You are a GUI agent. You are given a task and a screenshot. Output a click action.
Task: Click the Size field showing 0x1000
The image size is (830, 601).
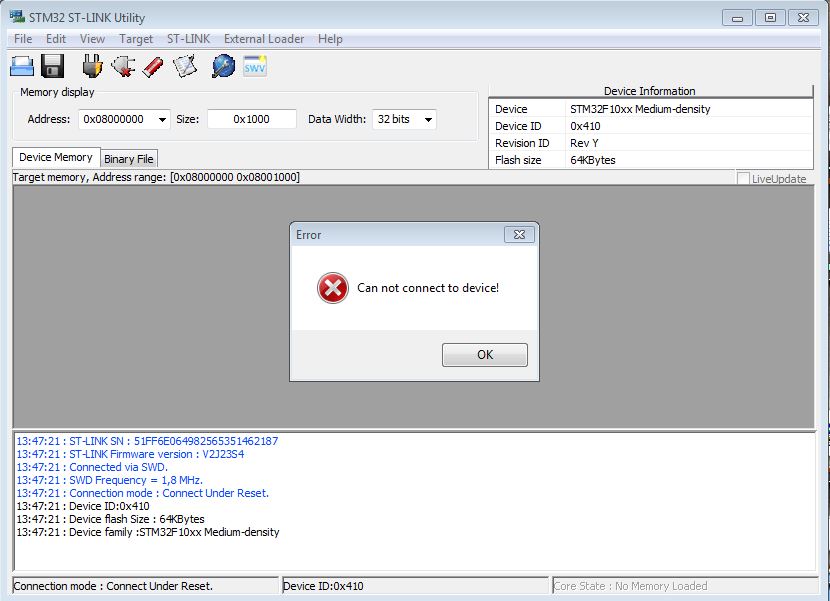[251, 119]
